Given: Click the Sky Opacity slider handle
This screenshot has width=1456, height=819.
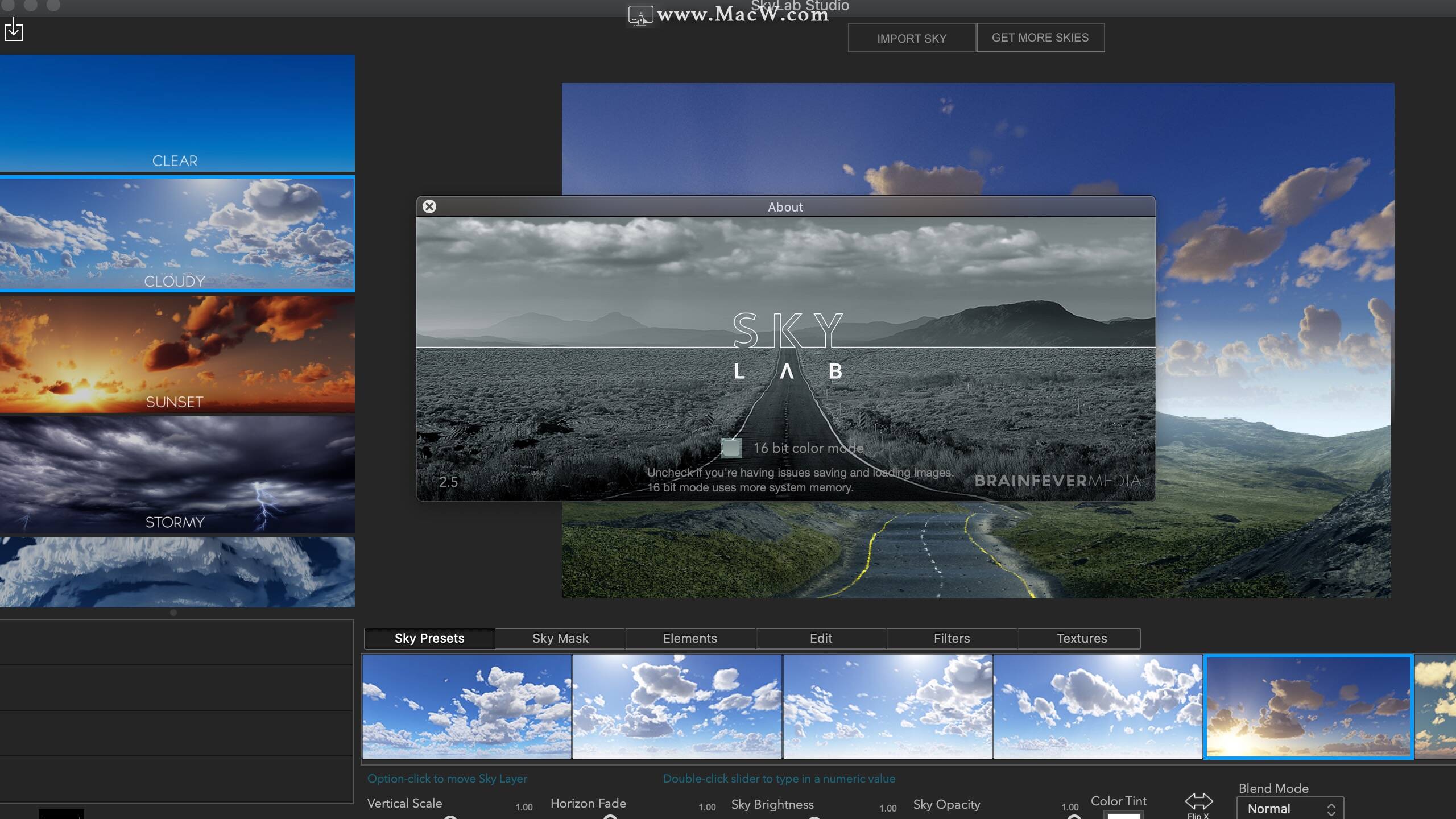Looking at the screenshot, I should (x=1074, y=817).
